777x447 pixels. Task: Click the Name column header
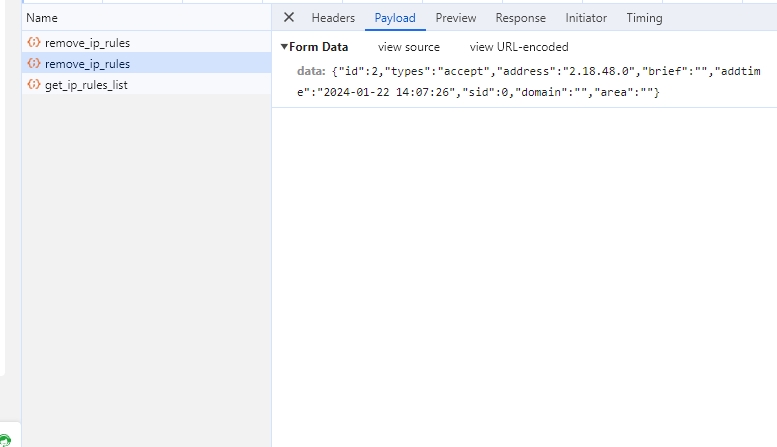(x=146, y=18)
